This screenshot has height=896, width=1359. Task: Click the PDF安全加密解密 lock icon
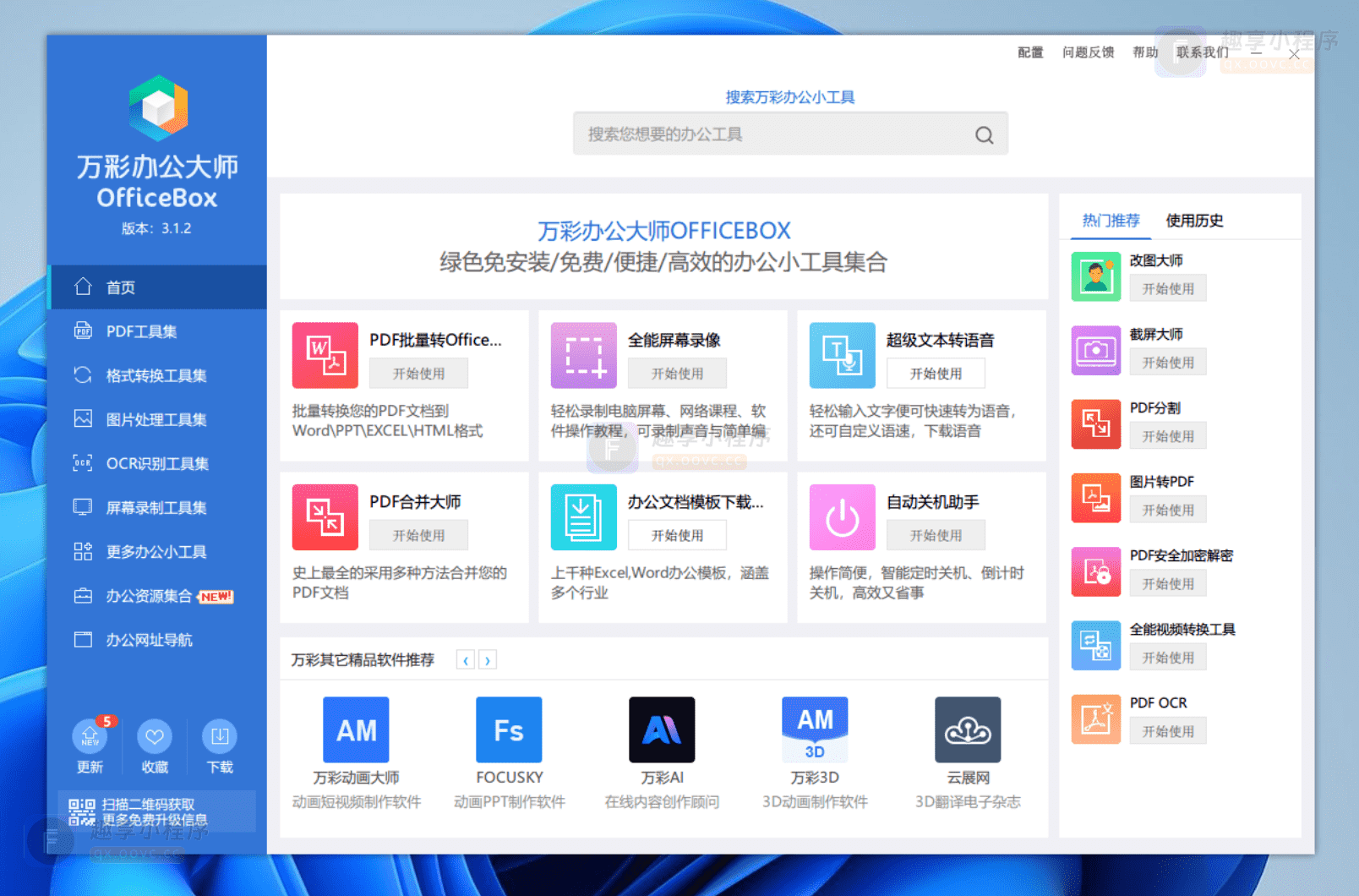pyautogui.click(x=1096, y=571)
